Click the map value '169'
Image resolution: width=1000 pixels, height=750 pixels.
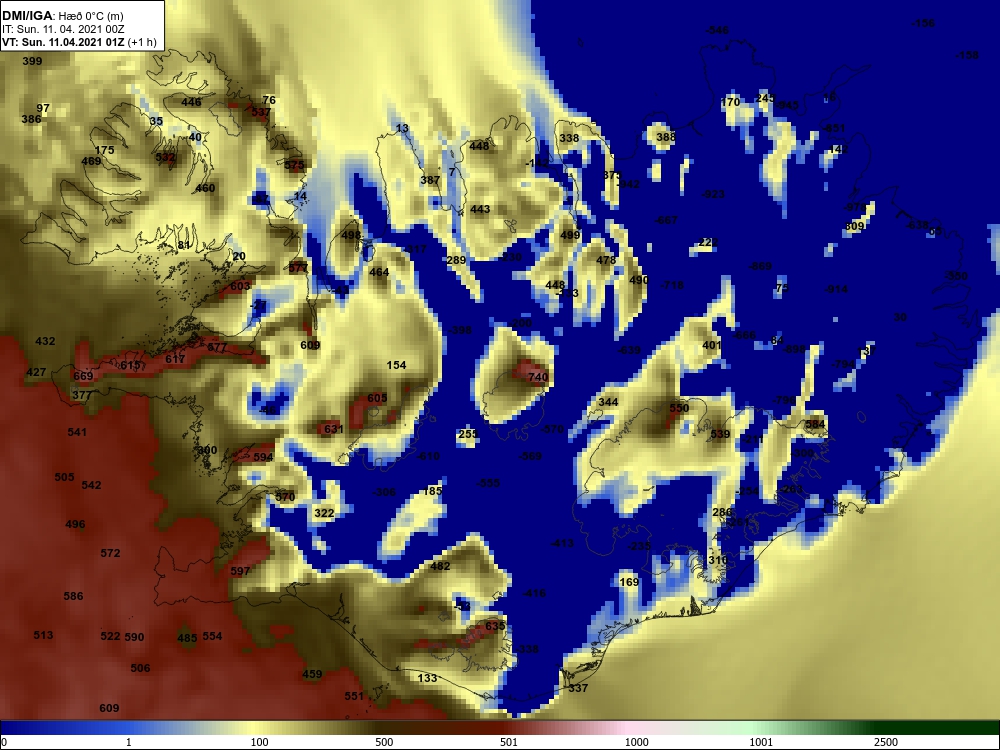coord(629,582)
